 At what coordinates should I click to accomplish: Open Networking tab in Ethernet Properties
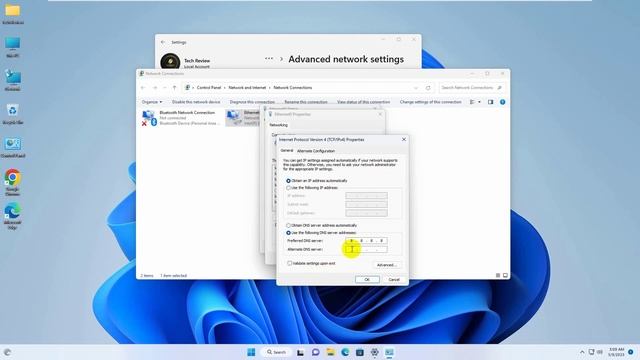(278, 125)
